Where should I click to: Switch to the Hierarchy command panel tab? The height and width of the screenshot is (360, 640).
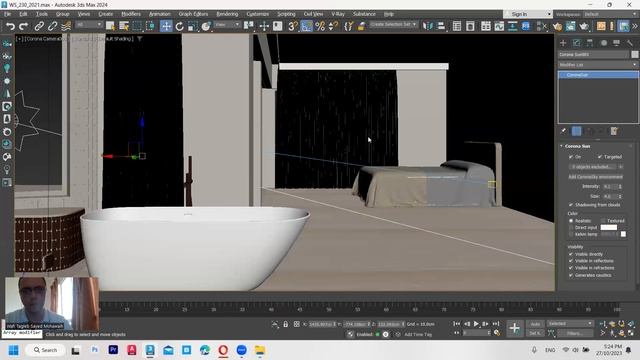click(590, 42)
